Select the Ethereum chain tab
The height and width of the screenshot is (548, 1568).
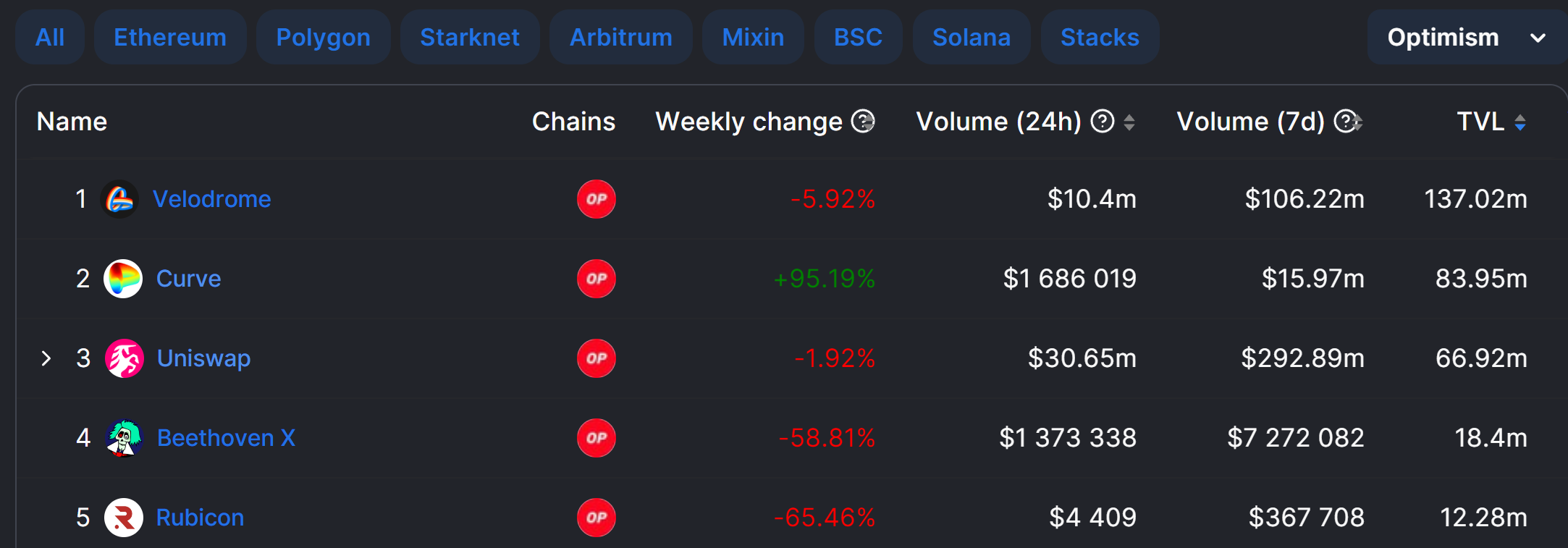tap(170, 38)
